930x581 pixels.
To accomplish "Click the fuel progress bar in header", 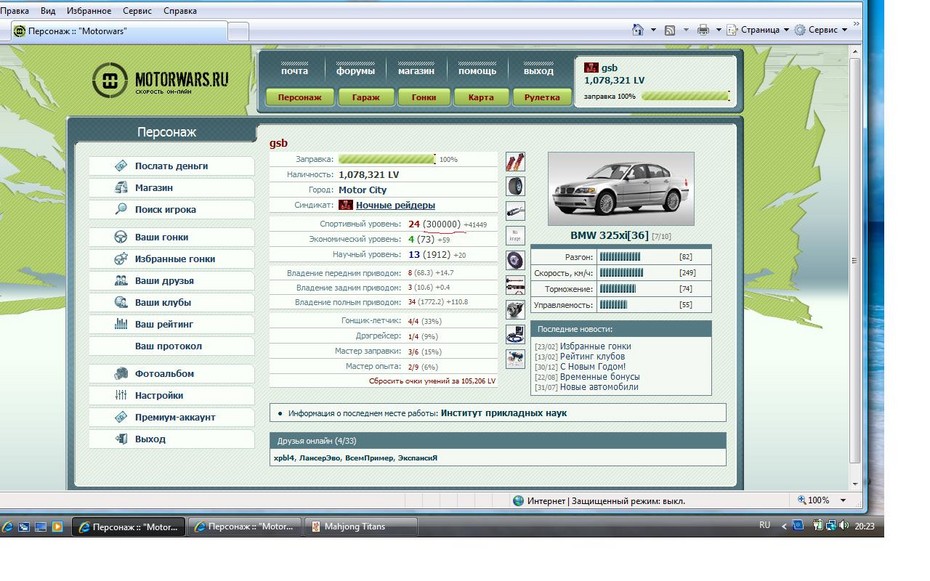I will click(x=686, y=96).
